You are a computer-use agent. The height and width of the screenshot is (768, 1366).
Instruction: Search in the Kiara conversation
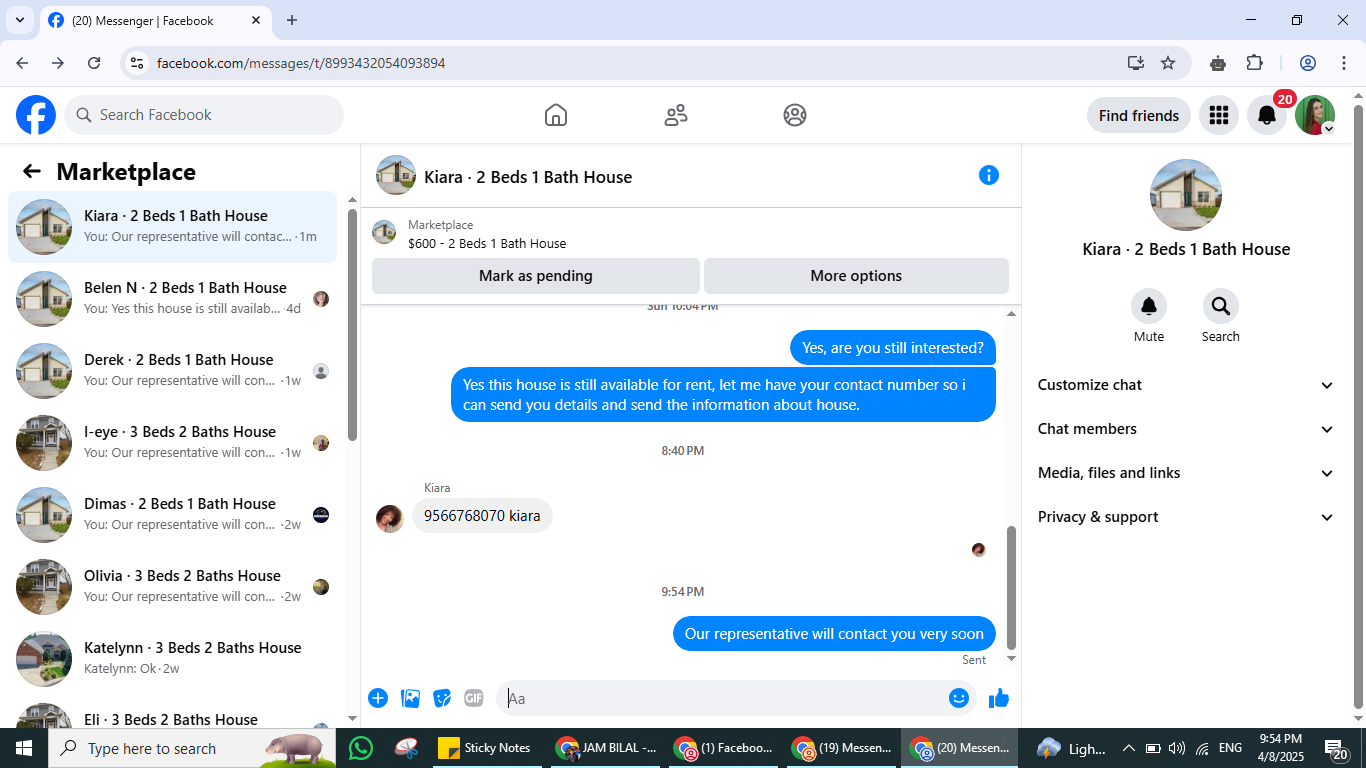coord(1221,306)
